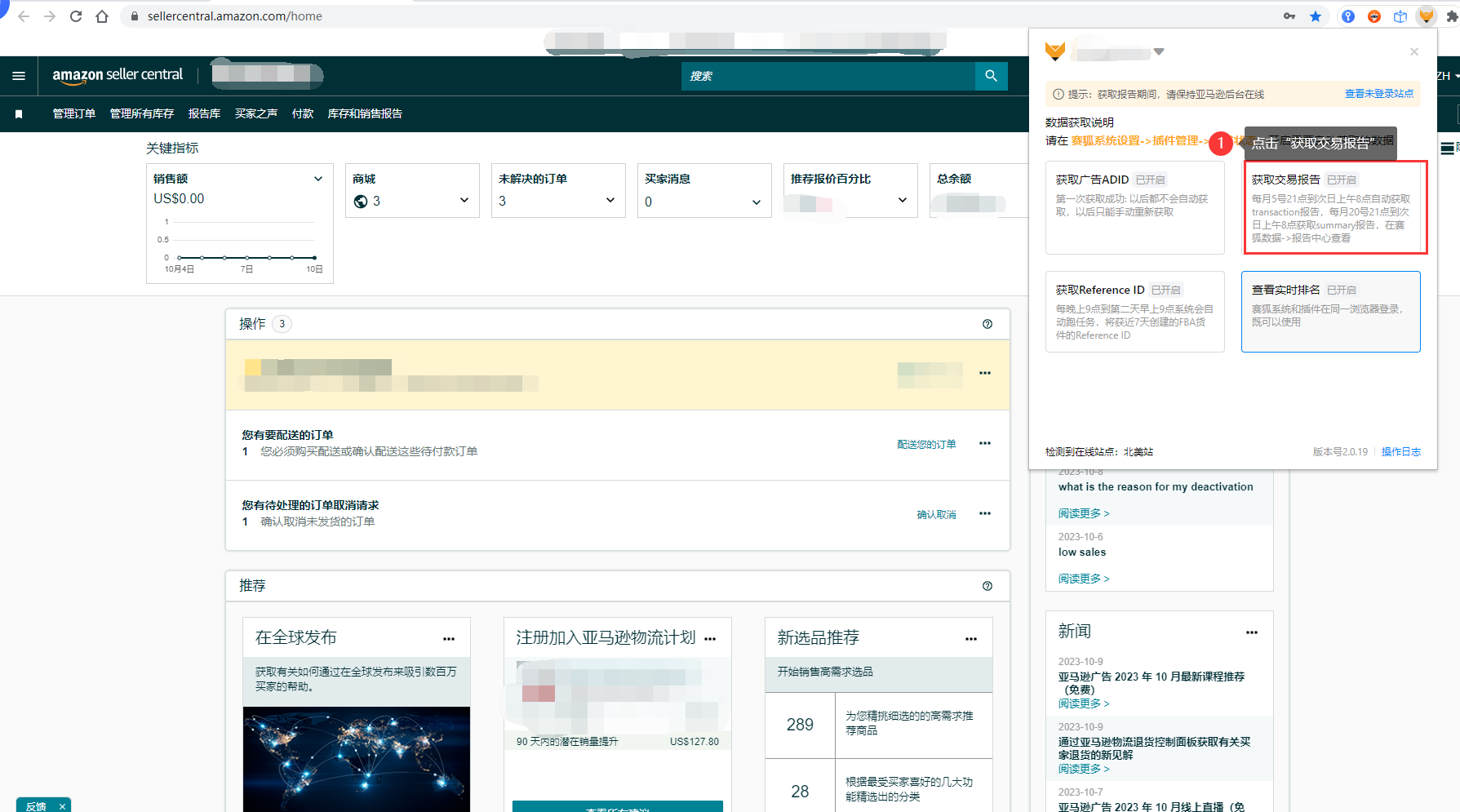Click the fox extension icon in browser toolbar

1426,16
